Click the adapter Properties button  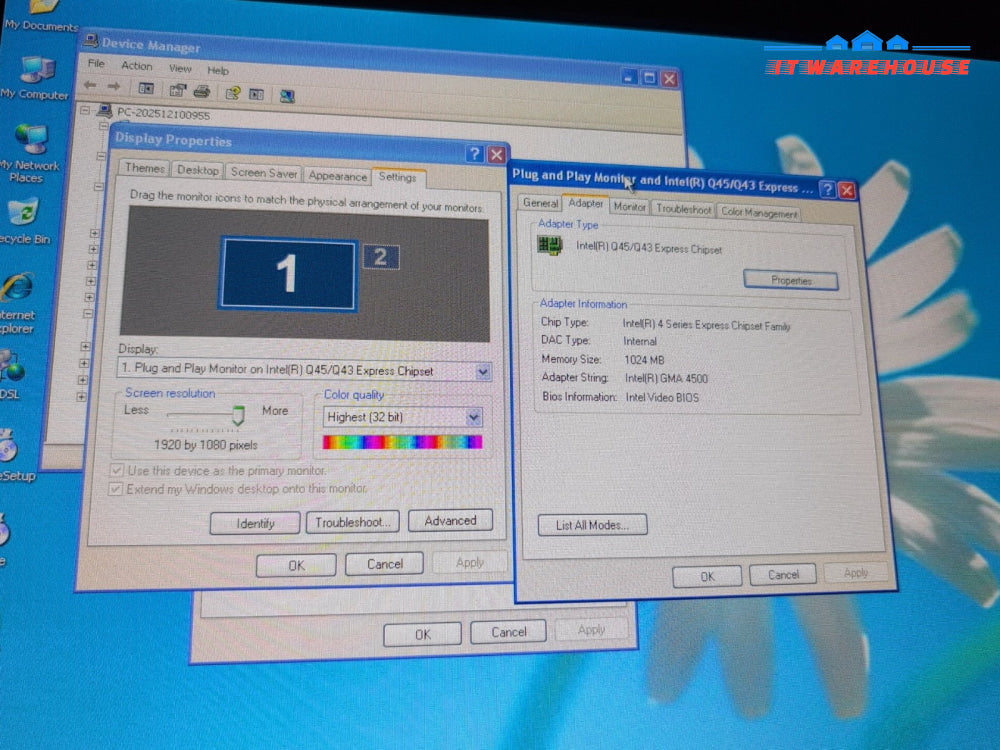pyautogui.click(x=791, y=281)
